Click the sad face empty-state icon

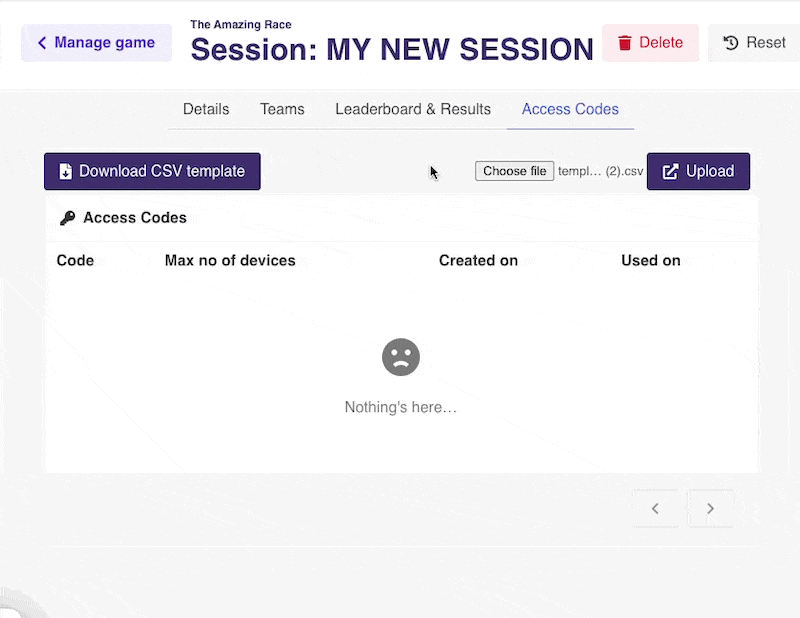pyautogui.click(x=401, y=357)
